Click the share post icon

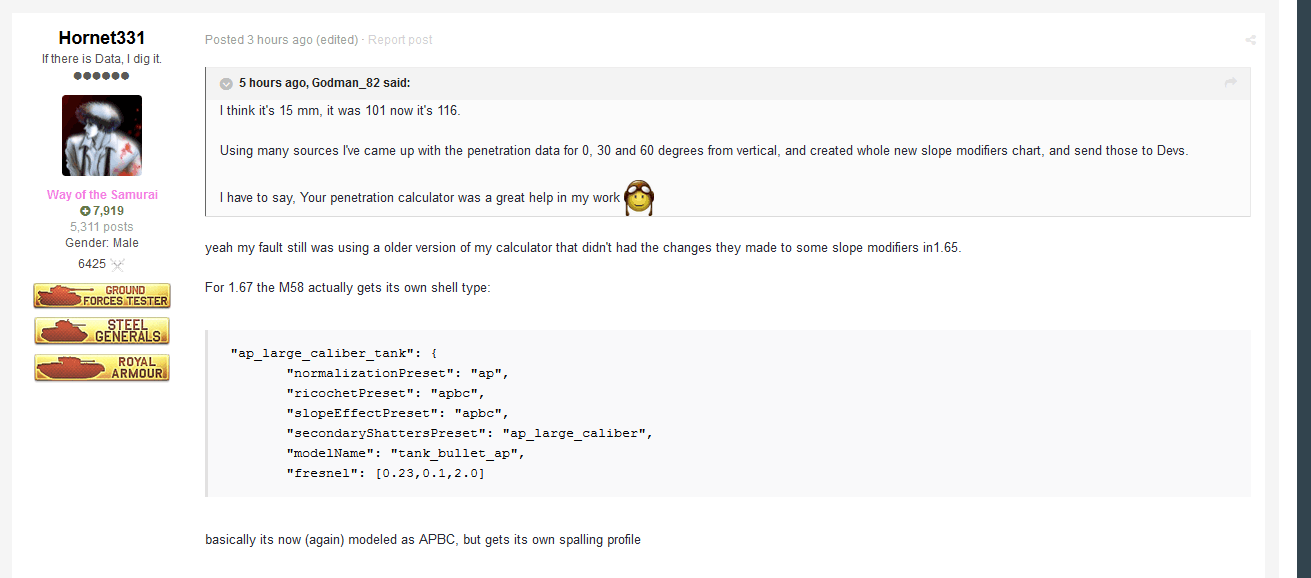pos(1250,40)
